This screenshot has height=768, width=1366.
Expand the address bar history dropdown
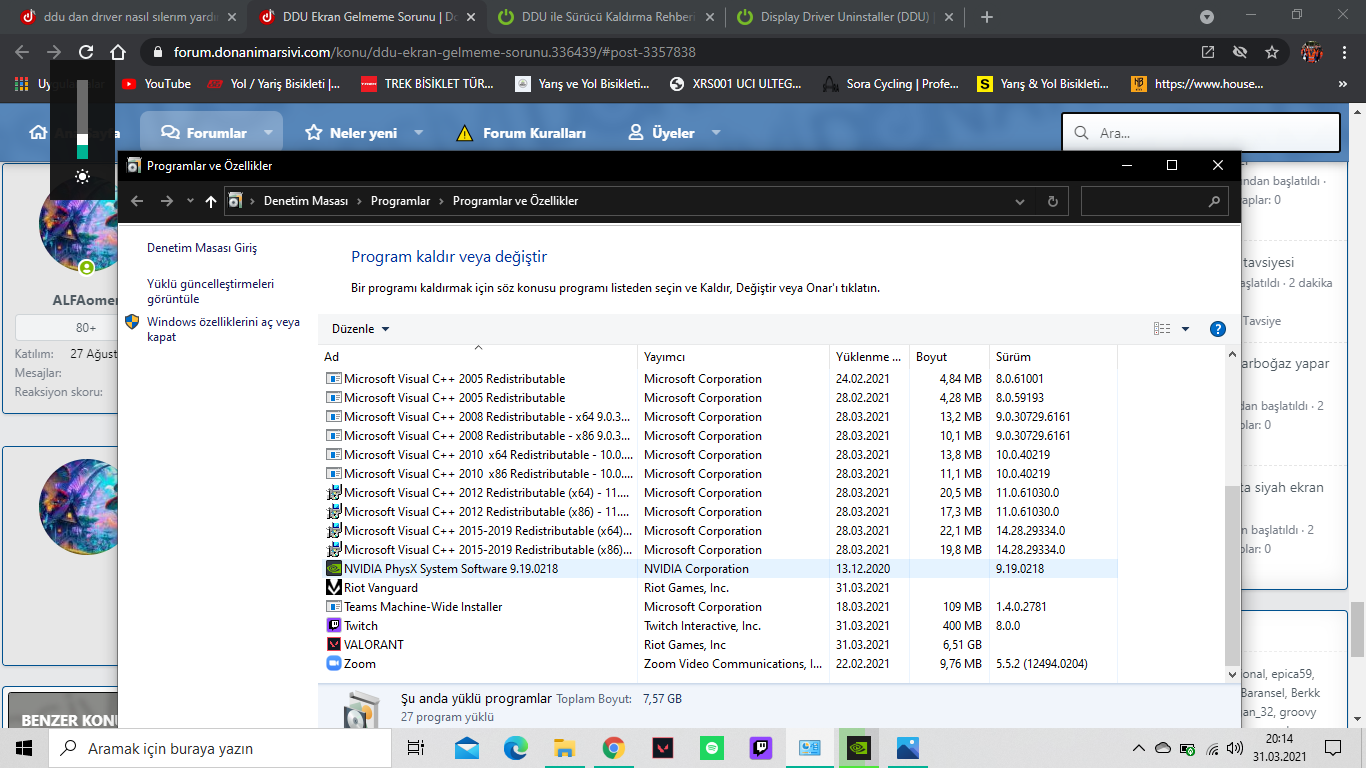[1020, 201]
